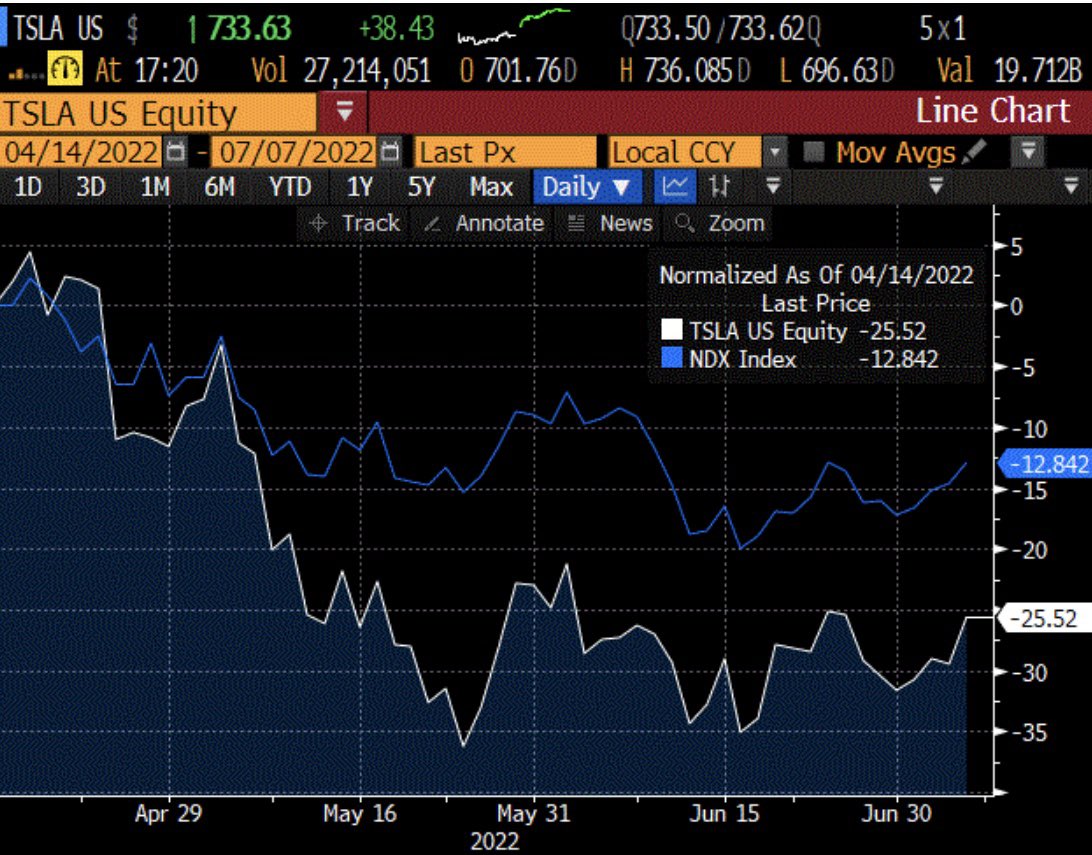Select the 6M time range
The image size is (1092, 855).
(x=220, y=187)
